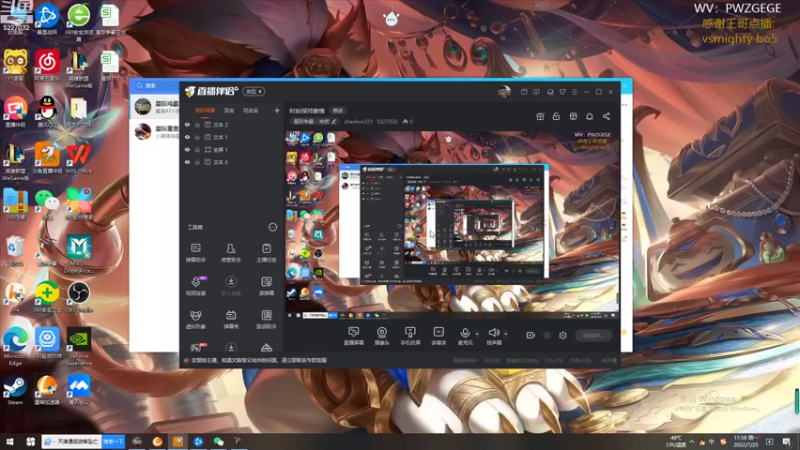Click the stream preview canvas

tap(452, 225)
